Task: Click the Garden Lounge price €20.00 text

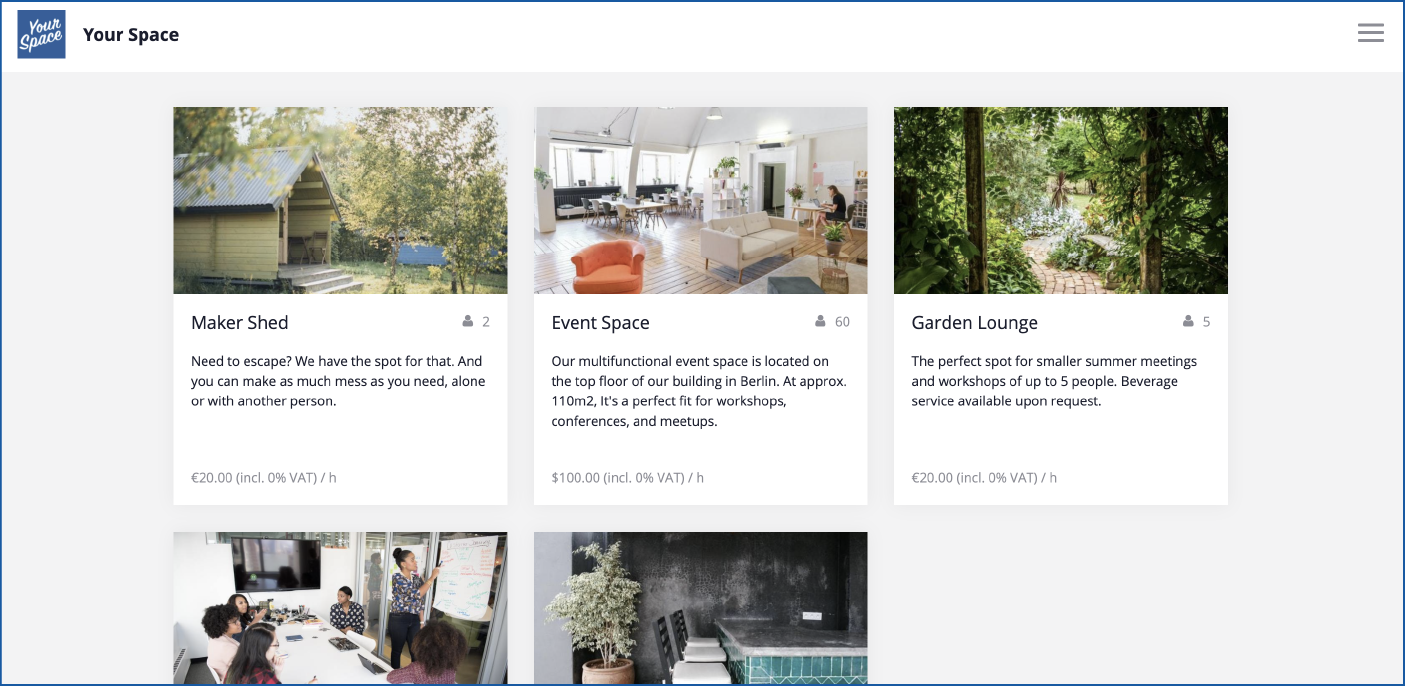Action: tap(984, 478)
